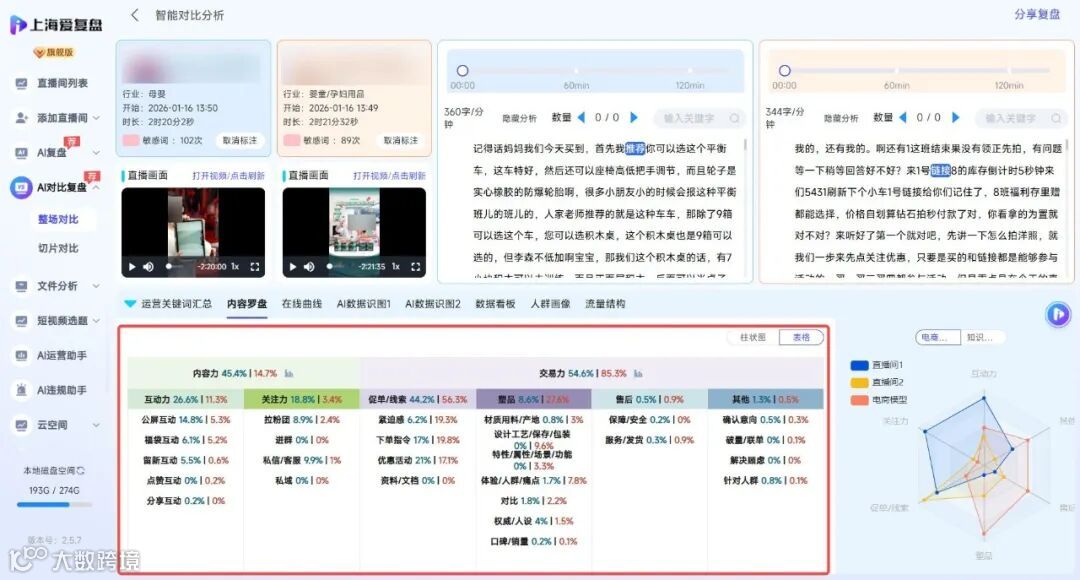The height and width of the screenshot is (580, 1080).
Task: Click the 文件分析 sidebar icon
Action: [x=21, y=286]
